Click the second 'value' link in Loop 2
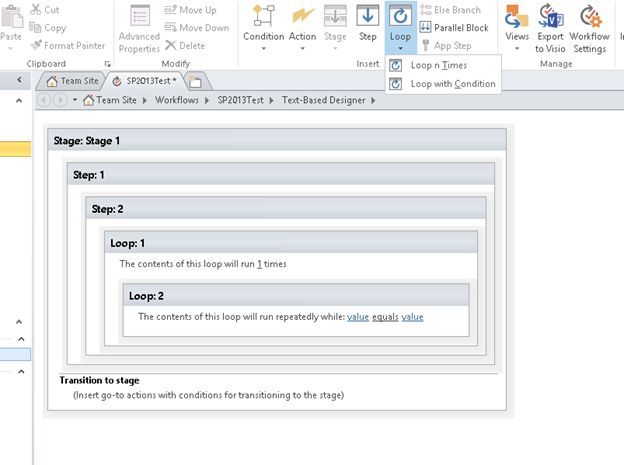This screenshot has width=624, height=465. coord(412,317)
